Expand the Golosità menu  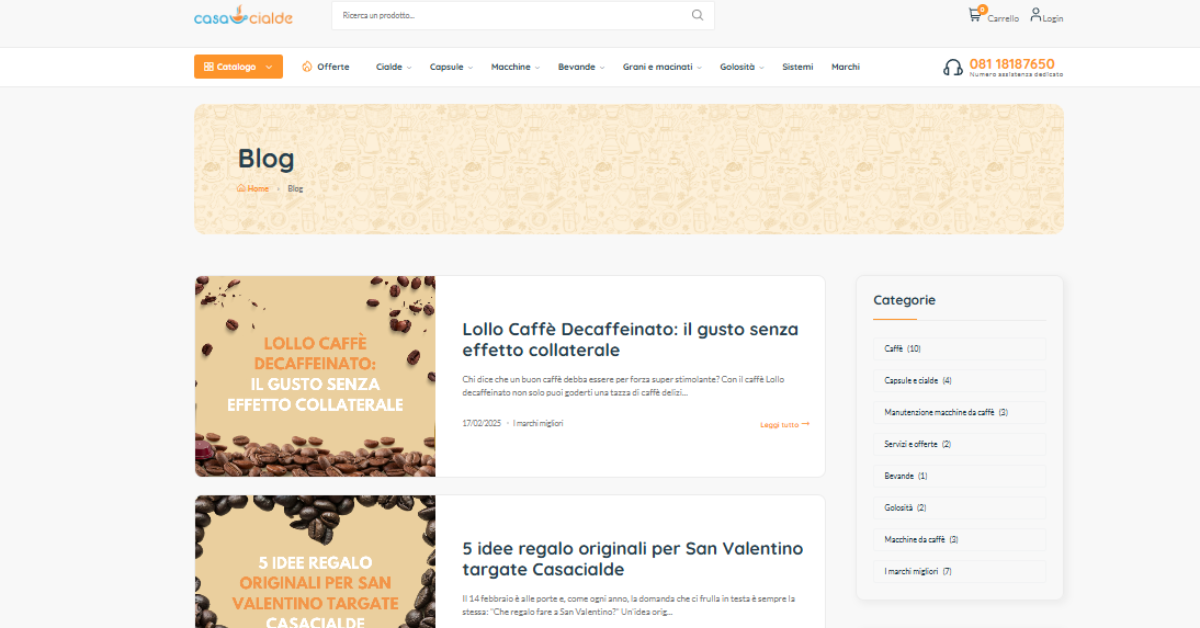(x=742, y=67)
